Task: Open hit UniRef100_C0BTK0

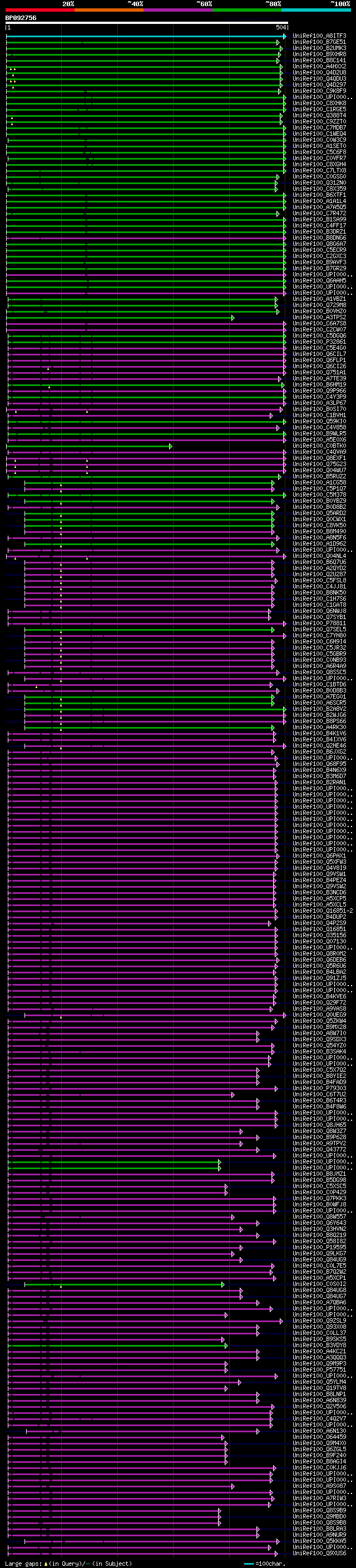Action: click(319, 446)
